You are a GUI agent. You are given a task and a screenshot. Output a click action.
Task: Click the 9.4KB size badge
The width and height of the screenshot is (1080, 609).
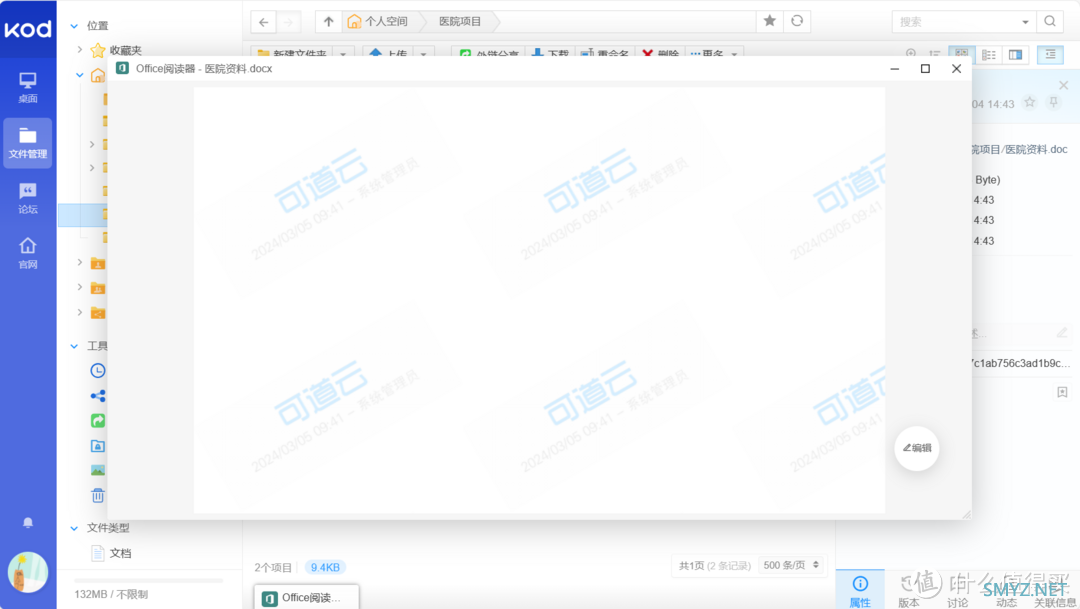pos(324,567)
